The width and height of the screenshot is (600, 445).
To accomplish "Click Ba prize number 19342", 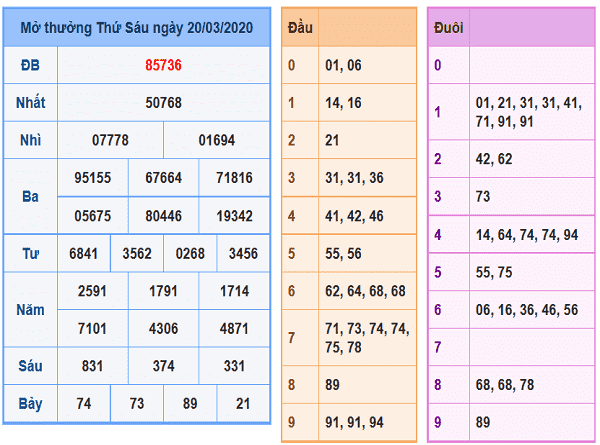I will coord(234,216).
